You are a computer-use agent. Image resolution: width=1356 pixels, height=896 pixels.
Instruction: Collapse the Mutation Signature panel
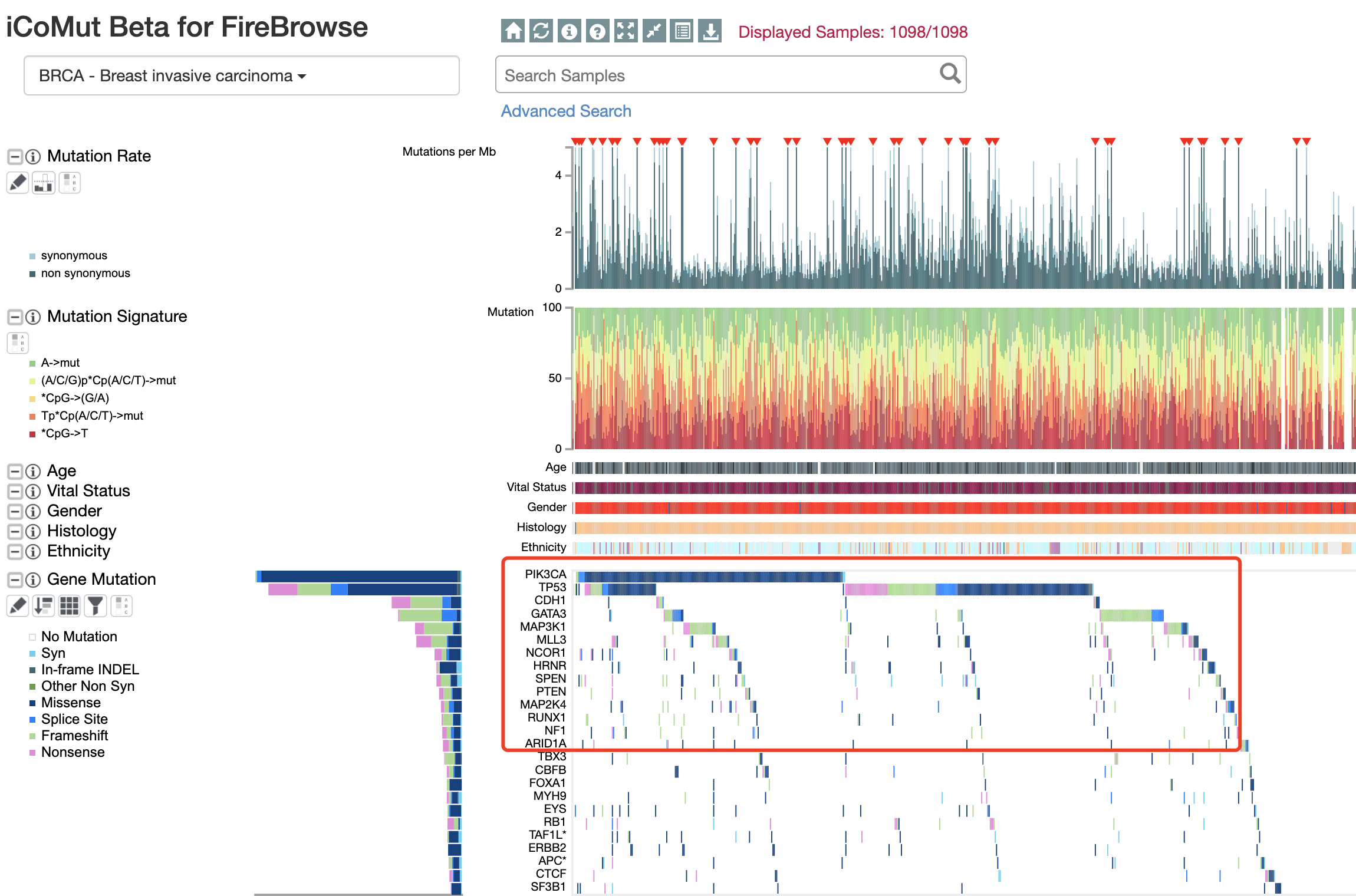coord(15,317)
